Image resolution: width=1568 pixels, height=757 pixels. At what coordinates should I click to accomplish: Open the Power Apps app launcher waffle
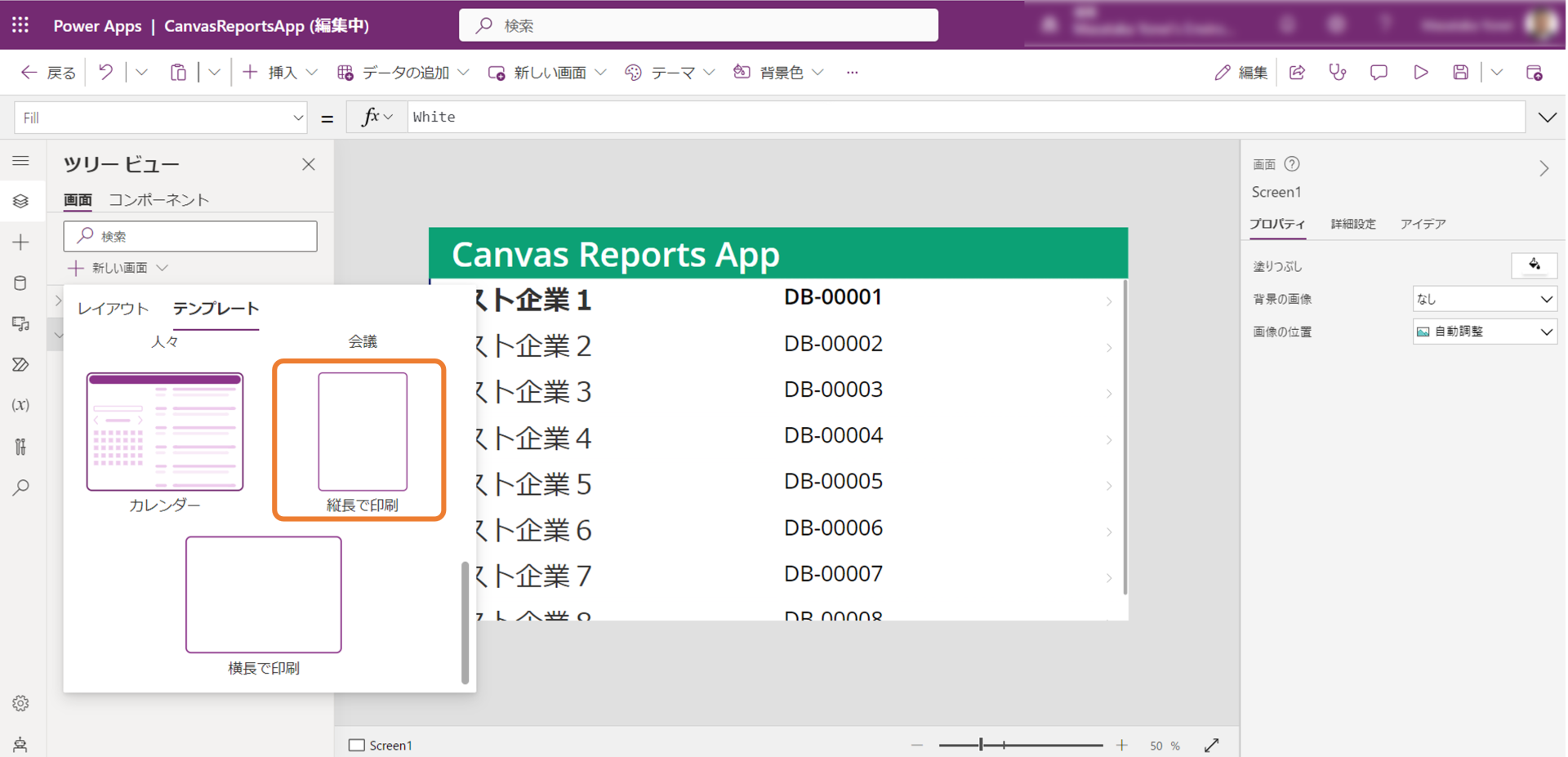coord(20,25)
